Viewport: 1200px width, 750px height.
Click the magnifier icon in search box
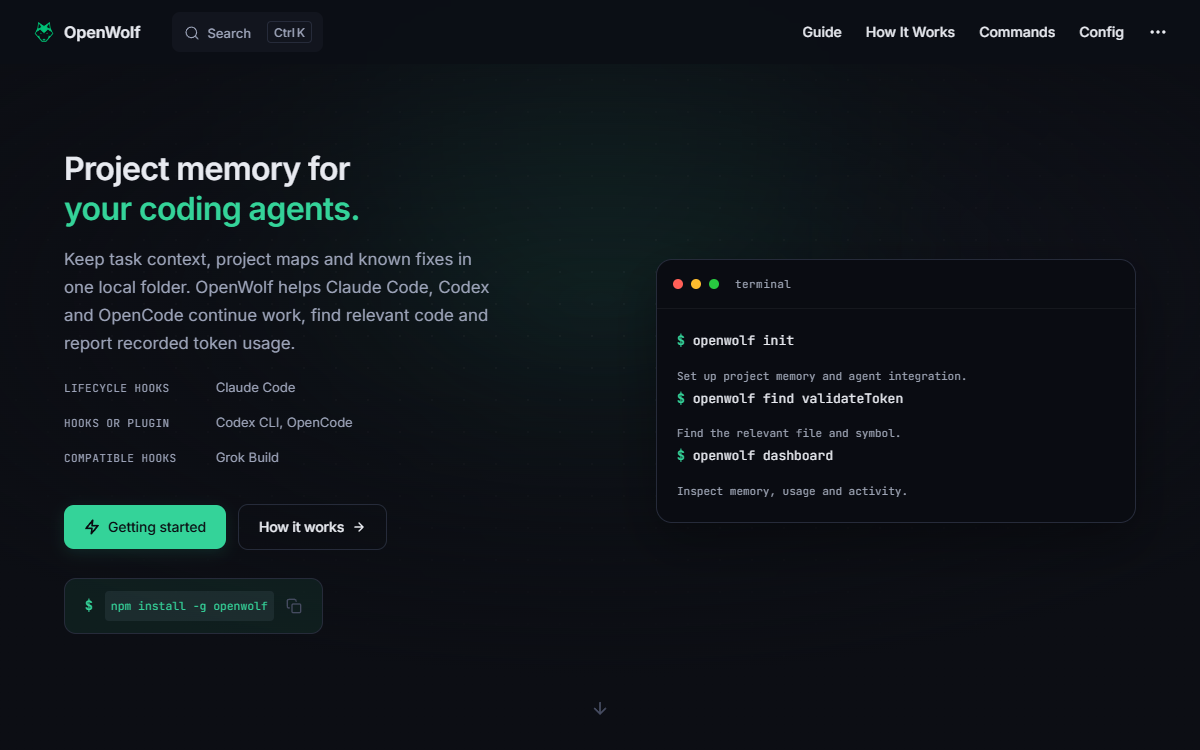pyautogui.click(x=192, y=33)
